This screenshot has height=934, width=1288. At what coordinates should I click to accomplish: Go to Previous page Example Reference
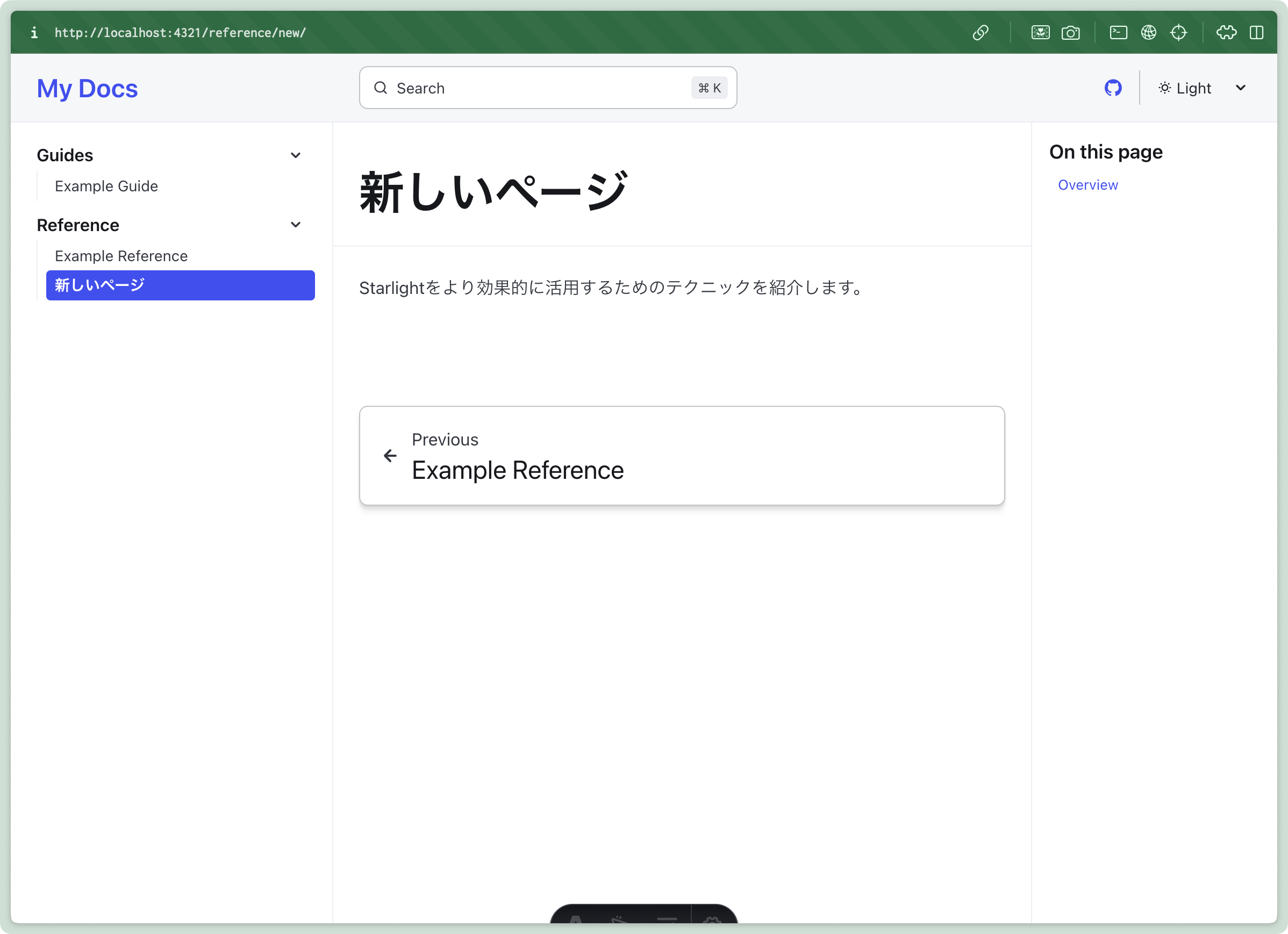(682, 455)
